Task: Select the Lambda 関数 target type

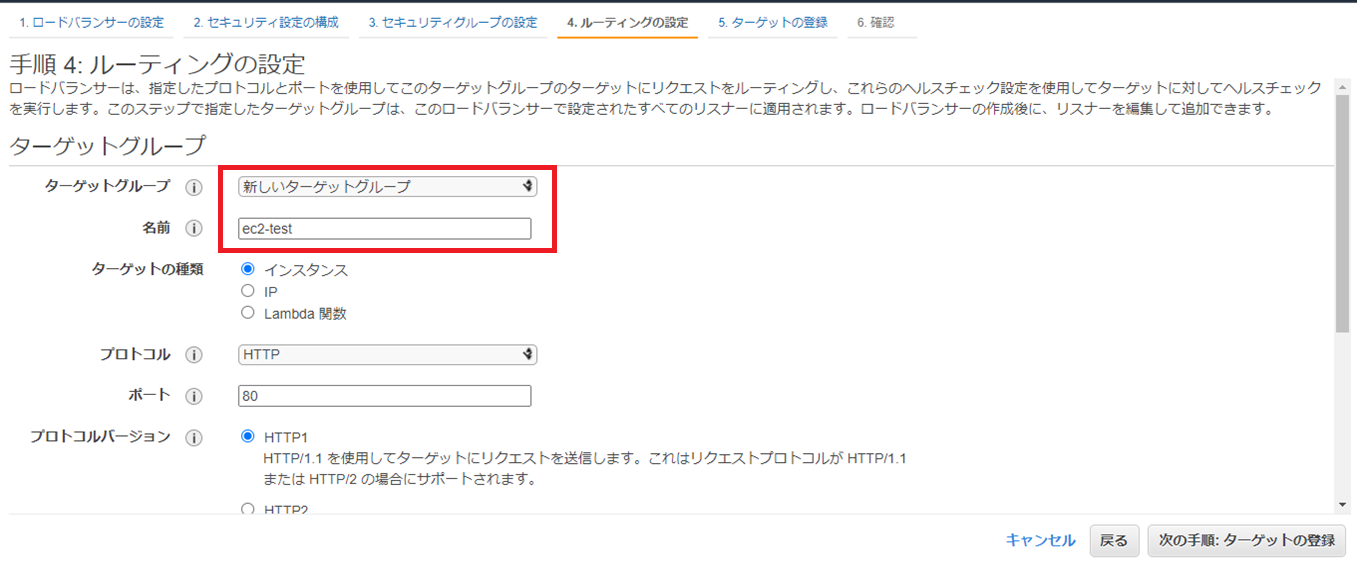Action: [248, 312]
